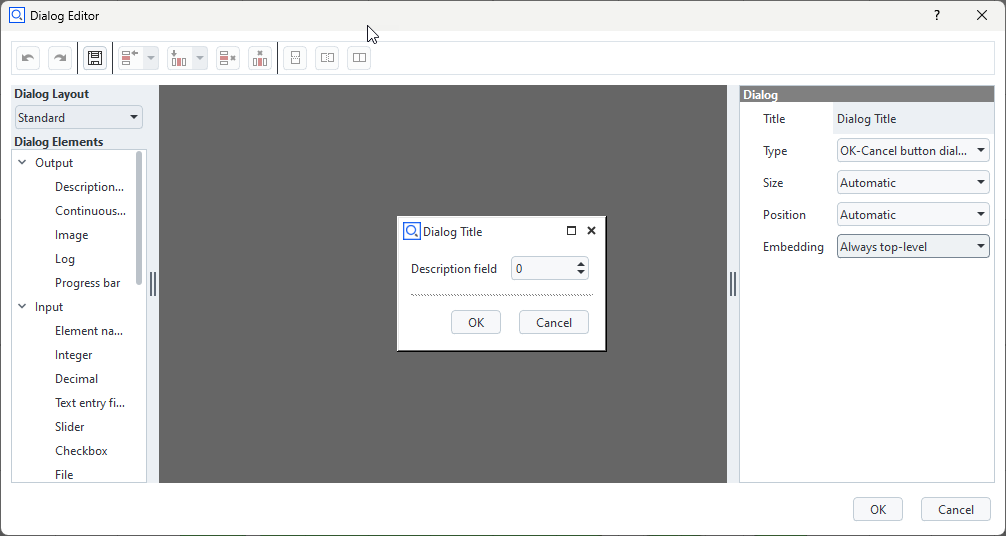Click the insert column toolbar icon
The height and width of the screenshot is (536, 1006).
pyautogui.click(x=179, y=58)
